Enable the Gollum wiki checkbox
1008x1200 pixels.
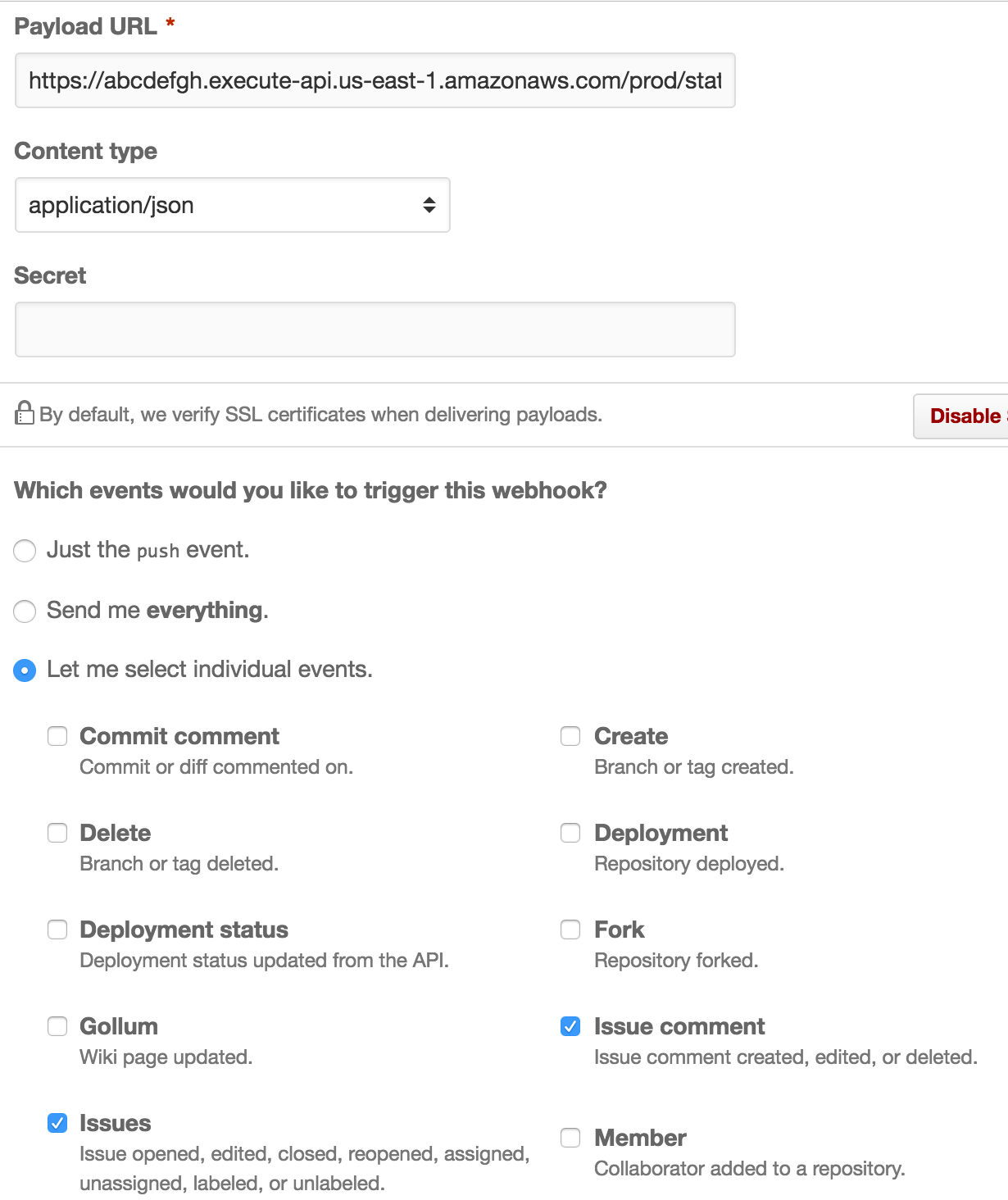(x=57, y=1026)
